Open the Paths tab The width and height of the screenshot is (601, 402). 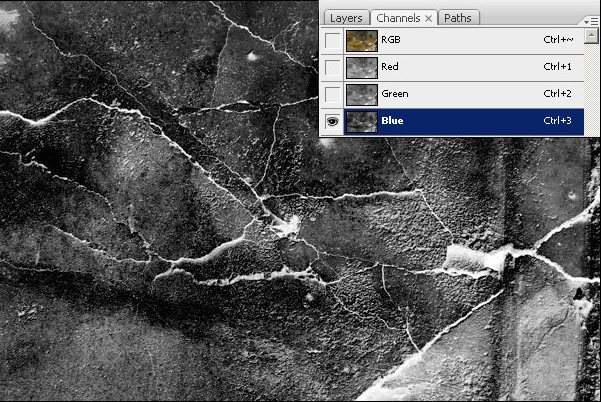pos(458,18)
